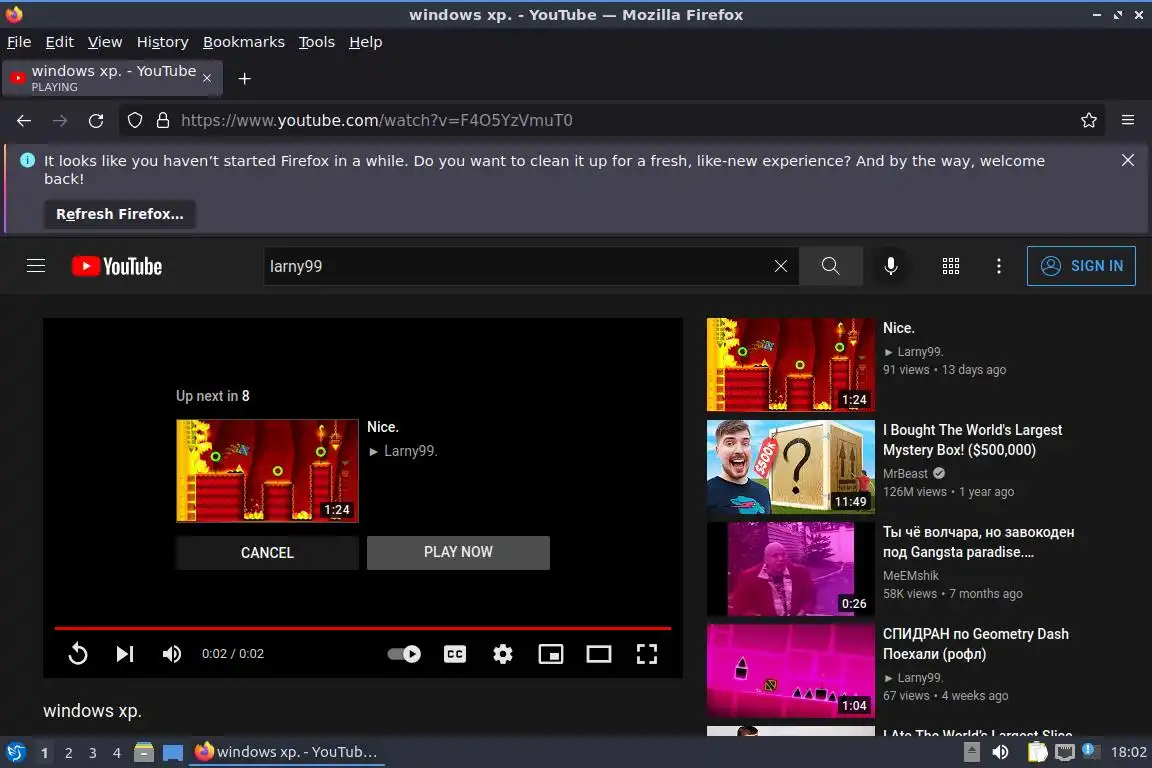The height and width of the screenshot is (768, 1152).
Task: Click the MeEMshik channel name
Action: coord(910,575)
